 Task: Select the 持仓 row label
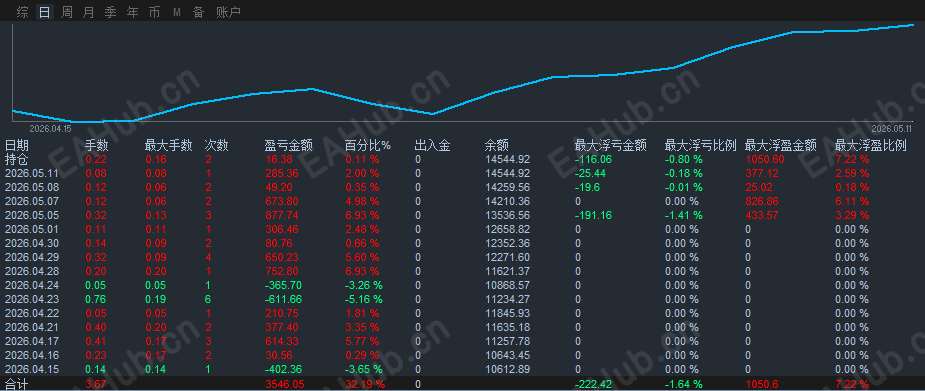tap(17, 159)
